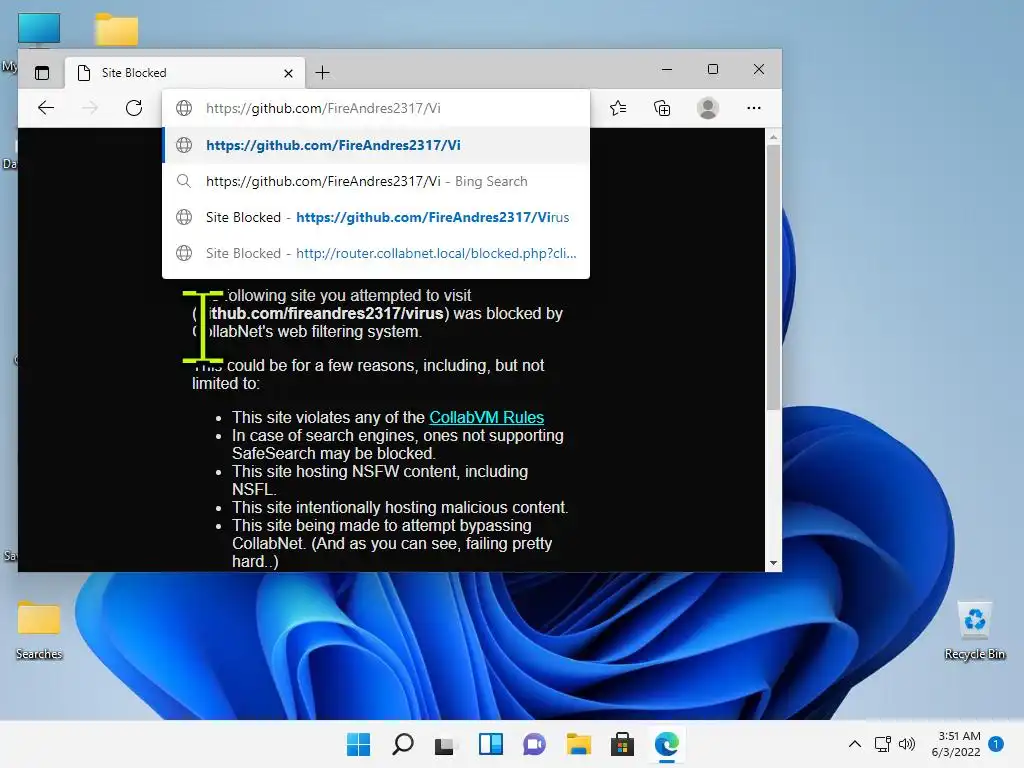The image size is (1024, 768).
Task: Close the Edge browser window
Action: click(758, 69)
